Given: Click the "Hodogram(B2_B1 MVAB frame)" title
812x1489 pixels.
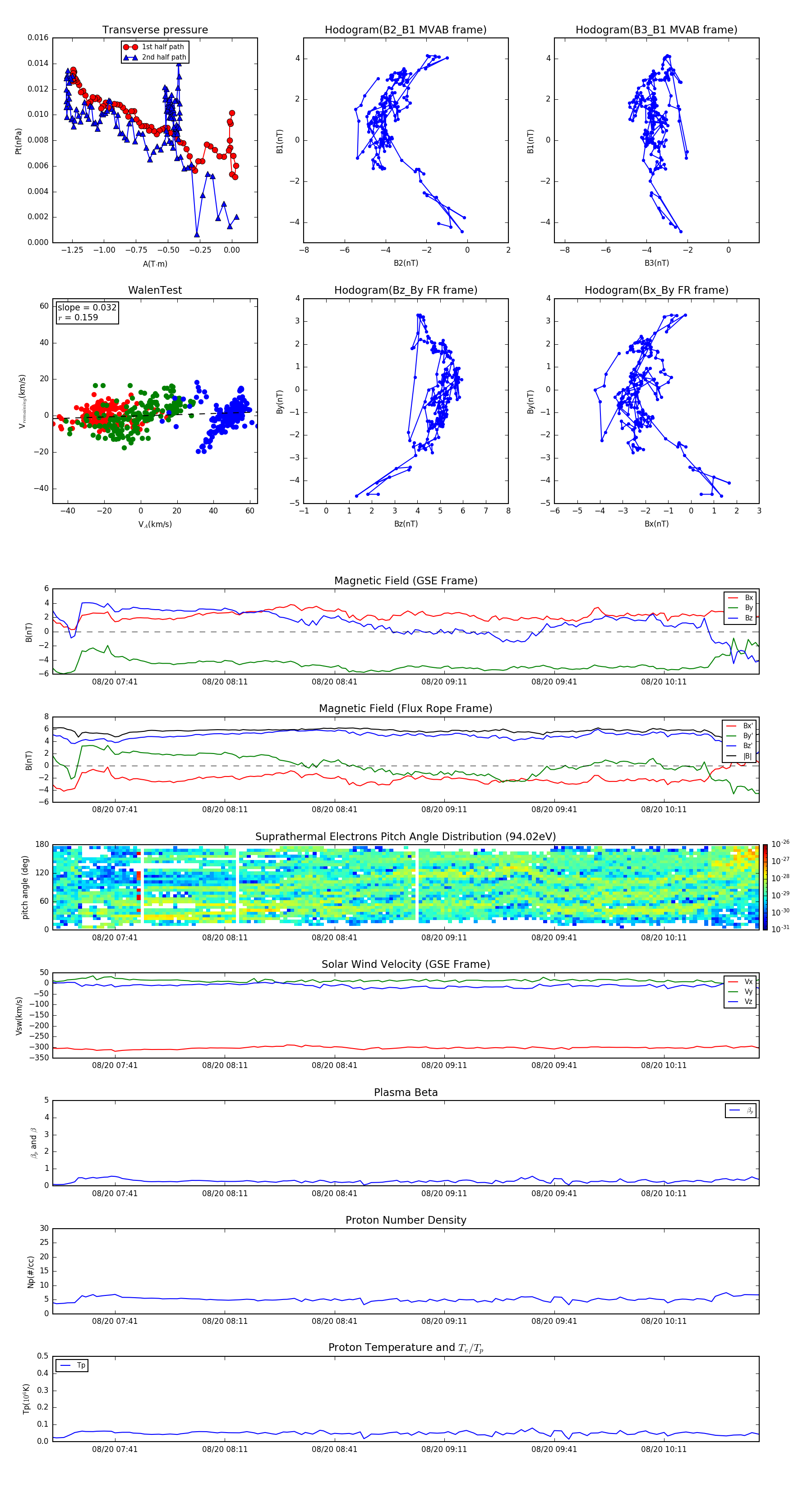Looking at the screenshot, I should tap(406, 30).
